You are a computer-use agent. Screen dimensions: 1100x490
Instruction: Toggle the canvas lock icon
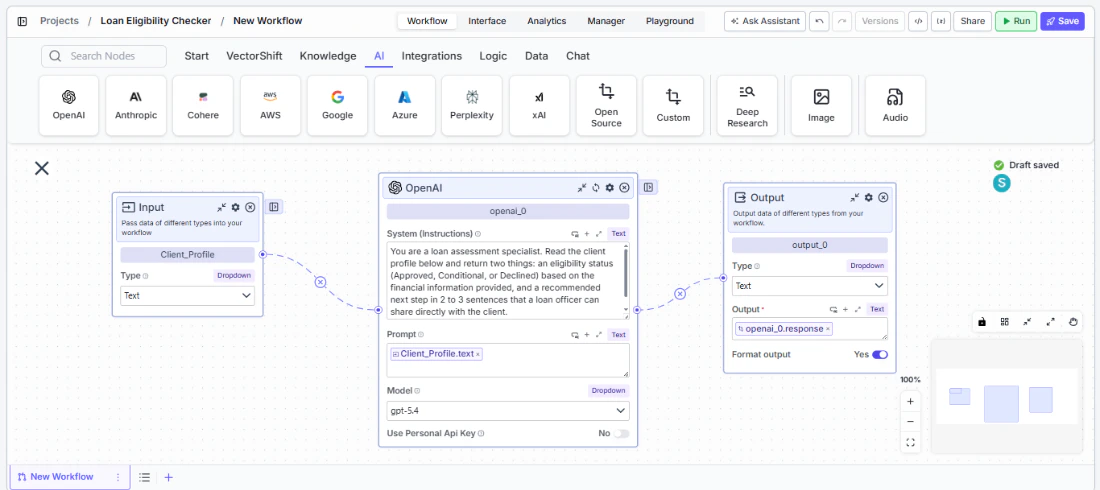click(x=982, y=322)
